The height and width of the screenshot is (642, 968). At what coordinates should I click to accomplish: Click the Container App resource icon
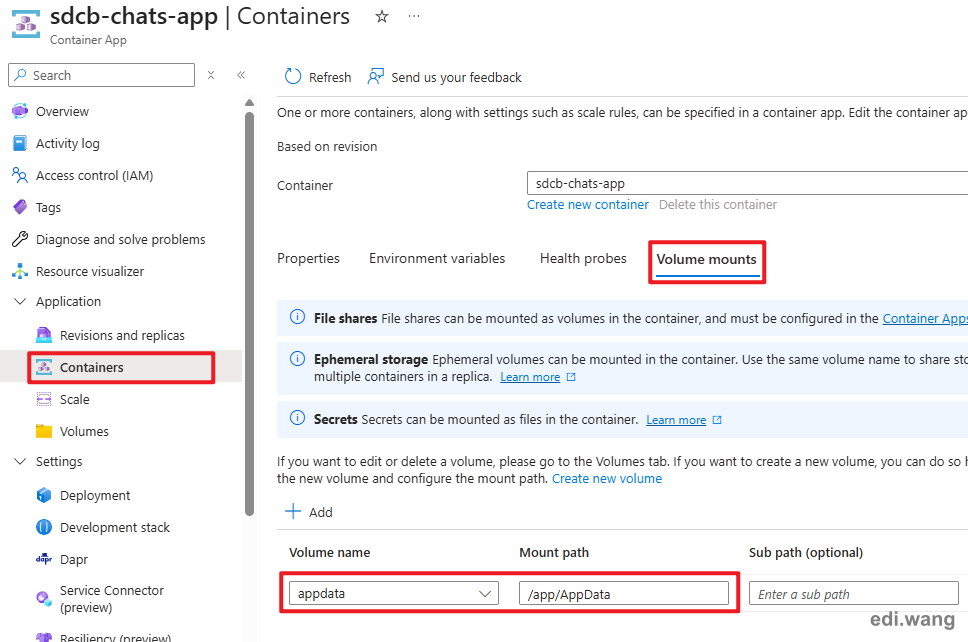[x=26, y=23]
